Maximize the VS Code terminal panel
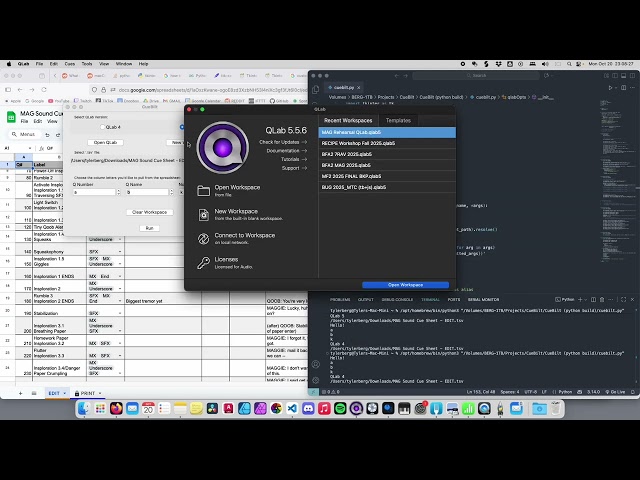The height and width of the screenshot is (480, 640). (x=623, y=300)
